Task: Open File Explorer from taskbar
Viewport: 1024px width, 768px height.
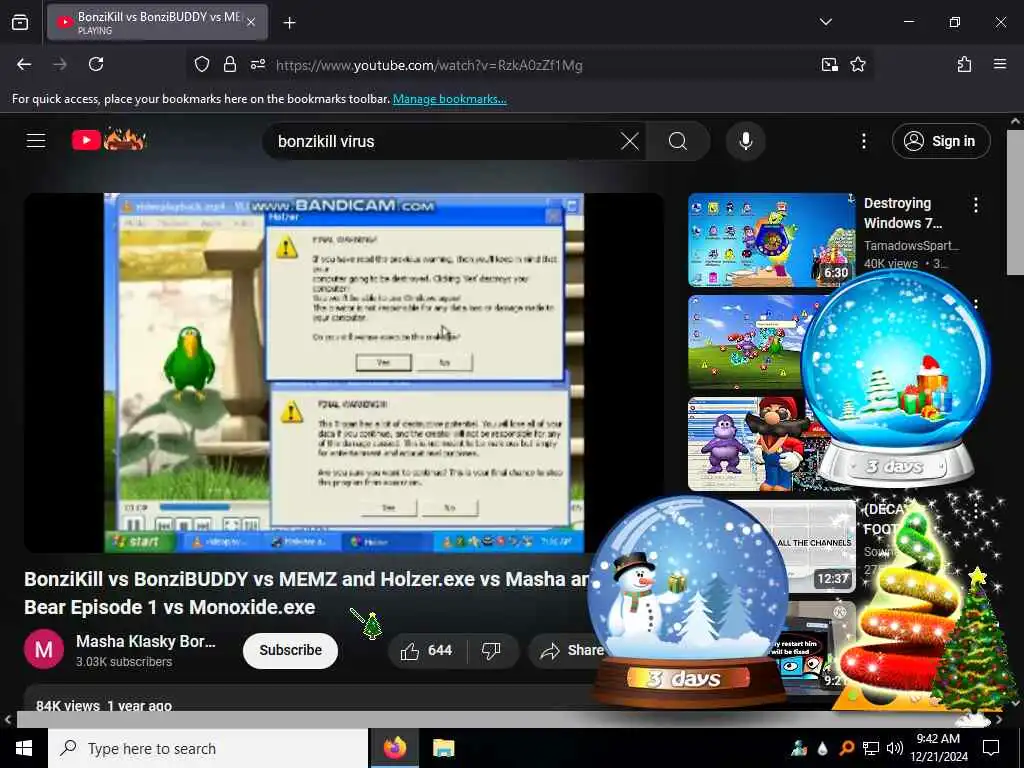Action: pyautogui.click(x=443, y=748)
